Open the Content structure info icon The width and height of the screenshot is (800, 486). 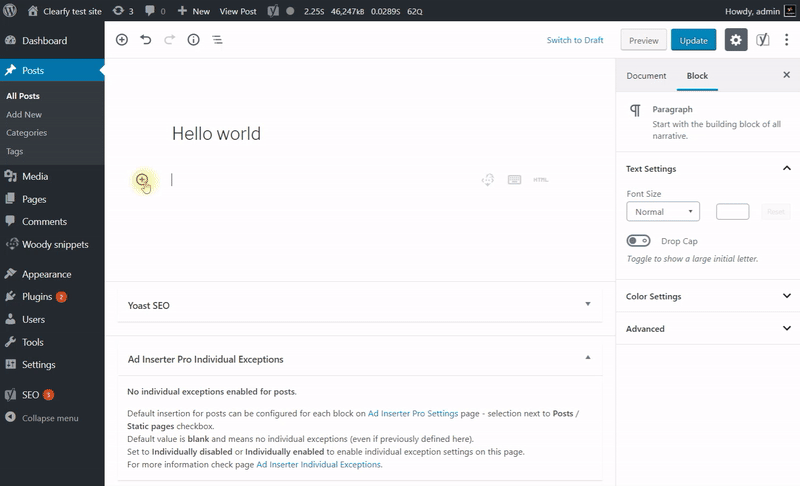tap(193, 40)
